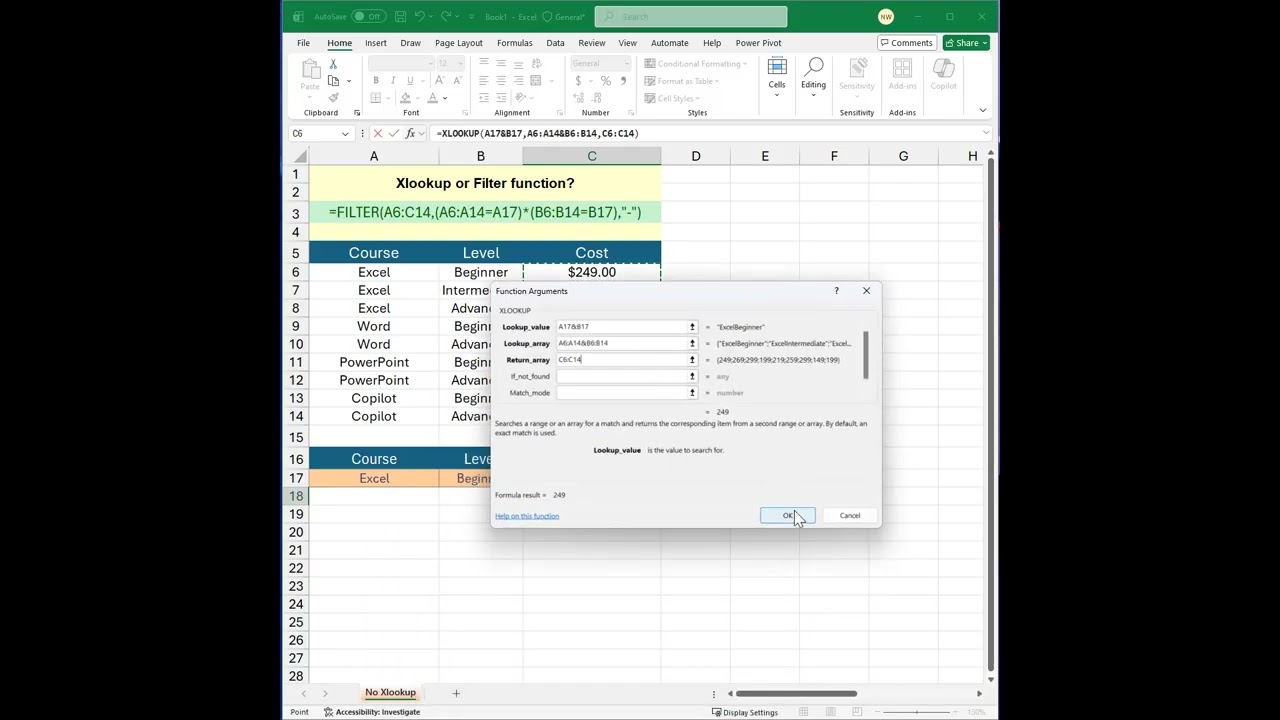Screen dimensions: 1280x720
Task: Open the Format as Table dropdown
Action: tap(683, 81)
